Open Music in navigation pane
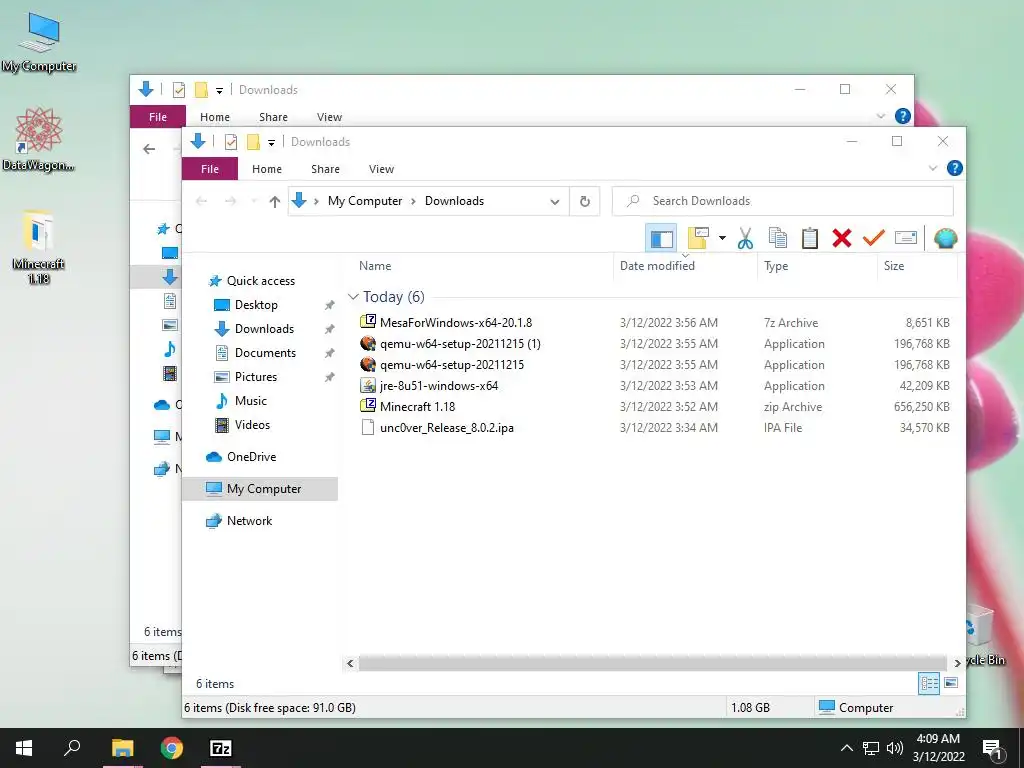1024x768 pixels. tap(251, 401)
